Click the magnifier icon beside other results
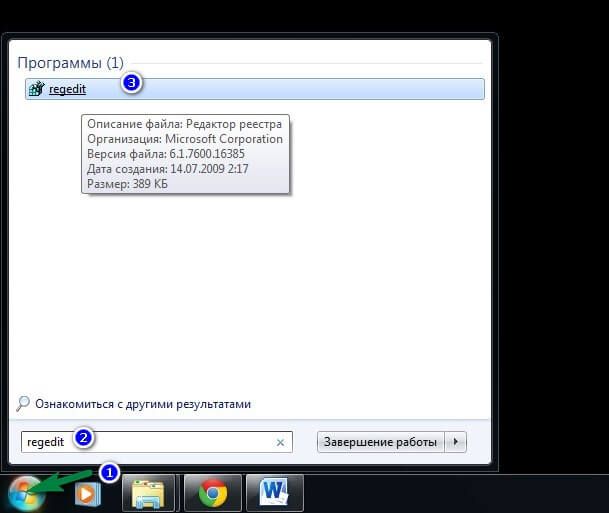This screenshot has width=609, height=513. (23, 403)
